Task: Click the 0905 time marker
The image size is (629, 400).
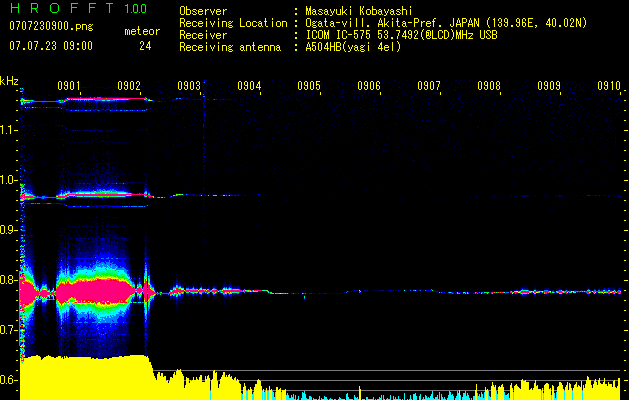Action: tap(309, 85)
